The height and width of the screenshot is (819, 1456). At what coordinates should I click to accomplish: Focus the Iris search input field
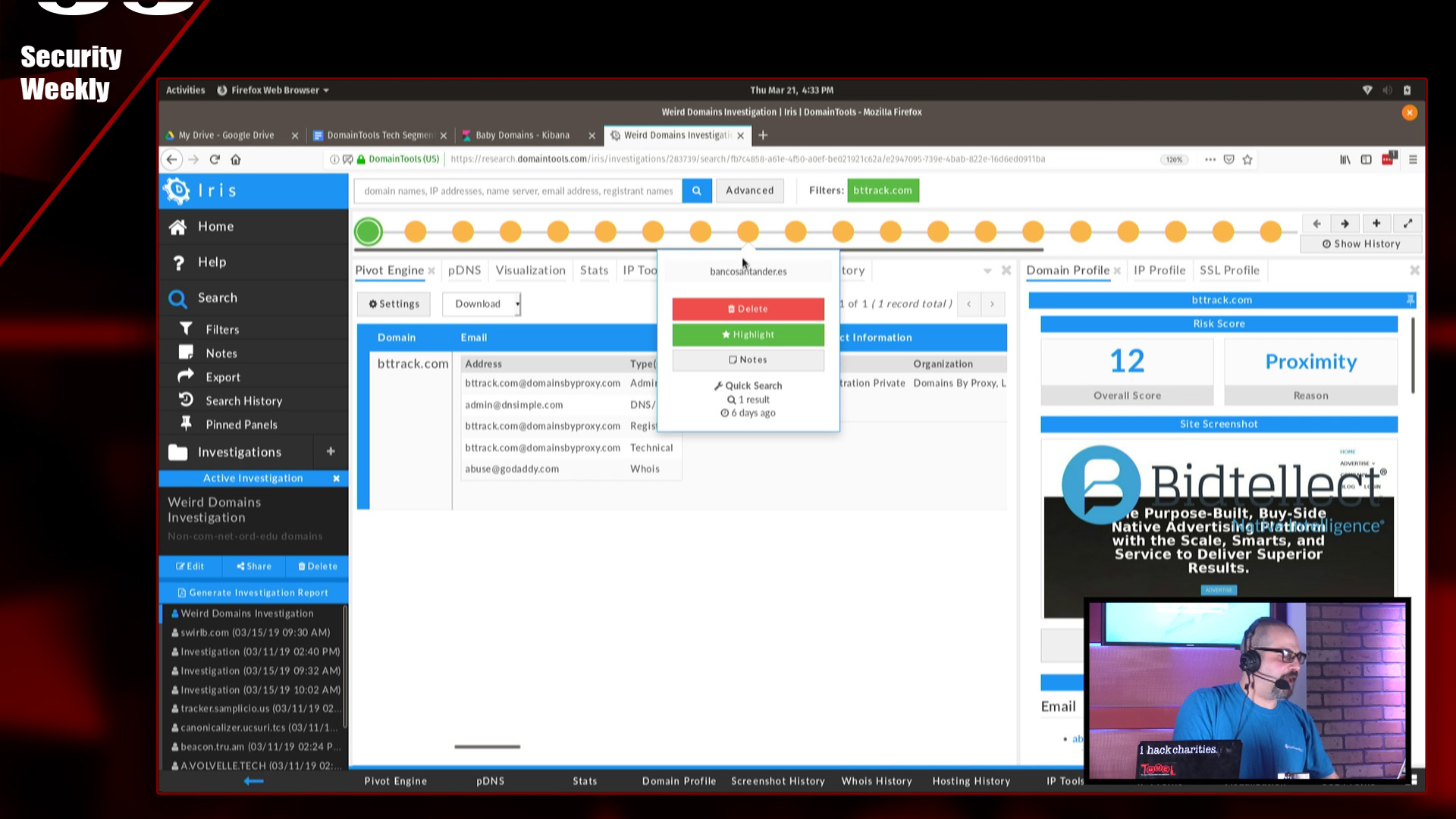[x=518, y=191]
